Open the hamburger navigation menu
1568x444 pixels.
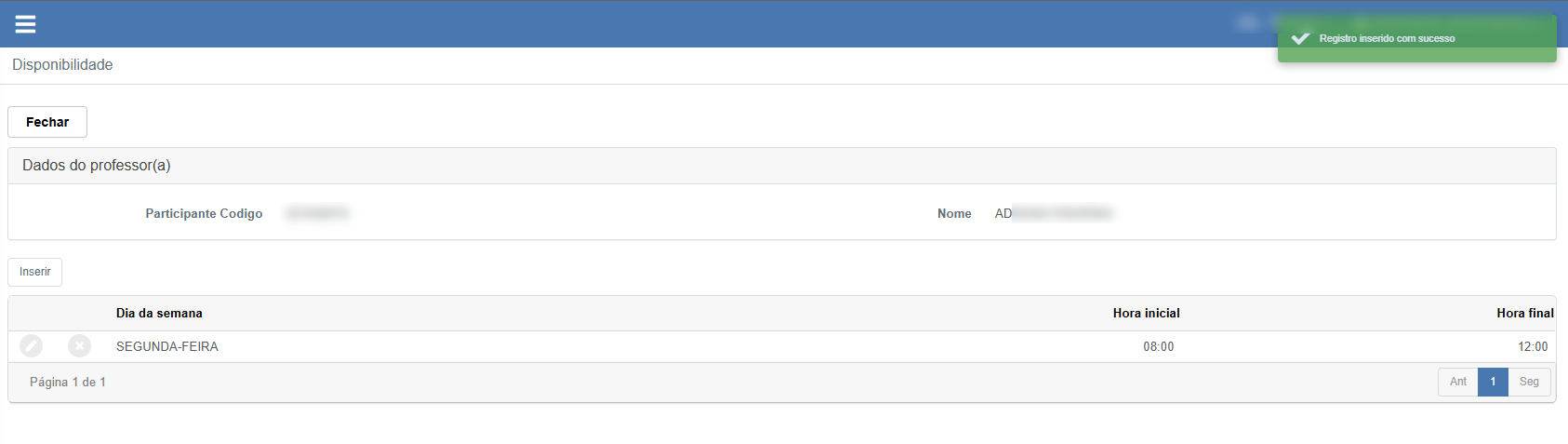[x=25, y=24]
